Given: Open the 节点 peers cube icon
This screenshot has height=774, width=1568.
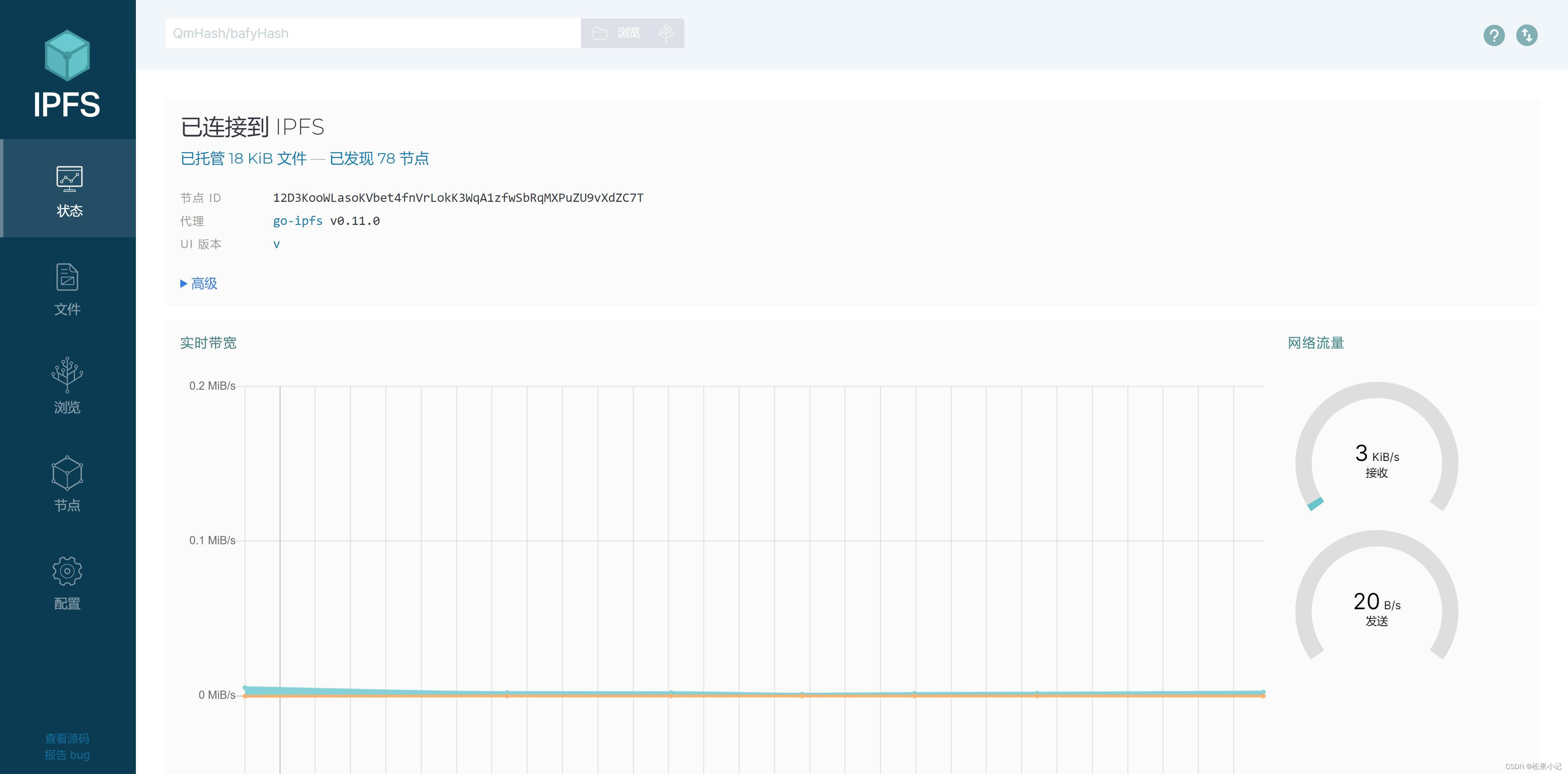Looking at the screenshot, I should pos(67,473).
